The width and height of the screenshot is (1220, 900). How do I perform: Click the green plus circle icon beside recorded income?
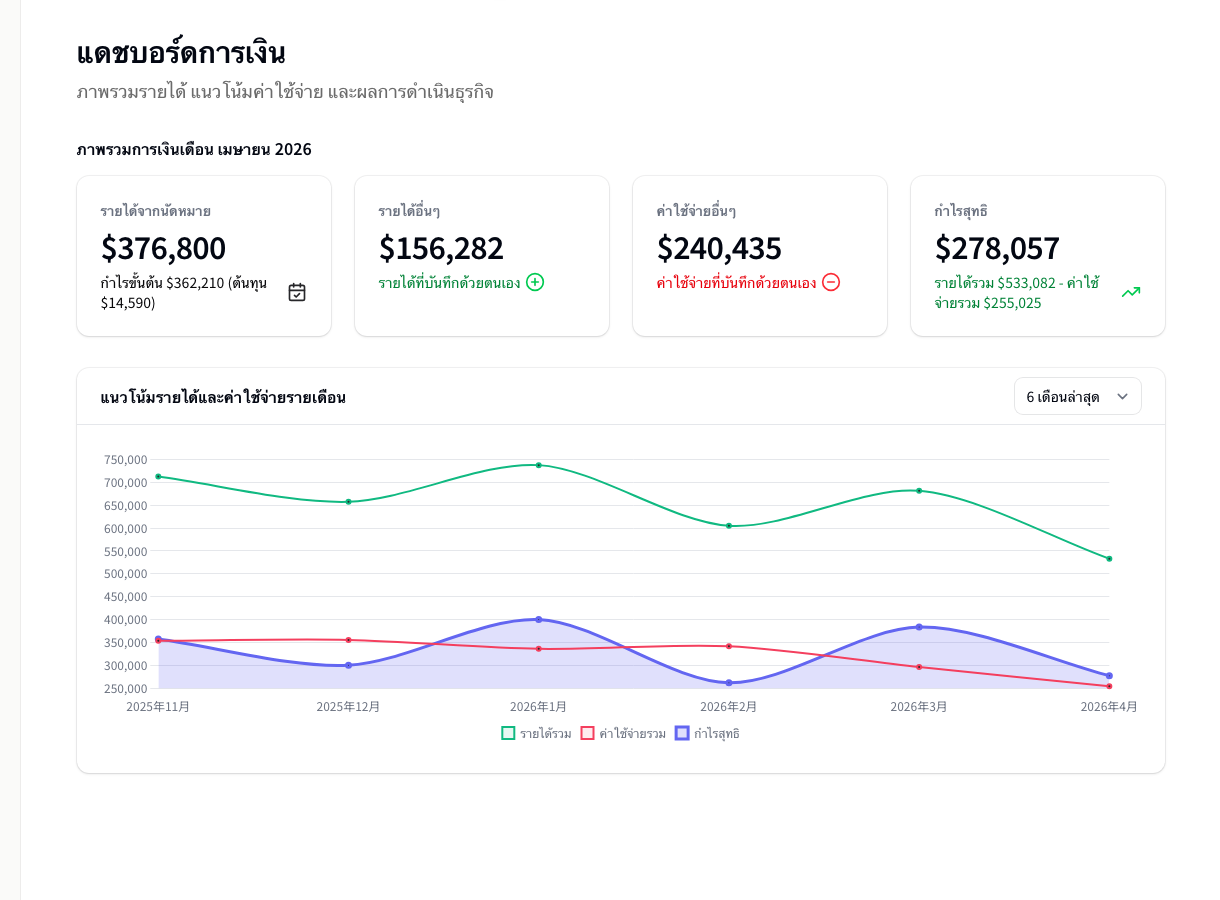535,283
